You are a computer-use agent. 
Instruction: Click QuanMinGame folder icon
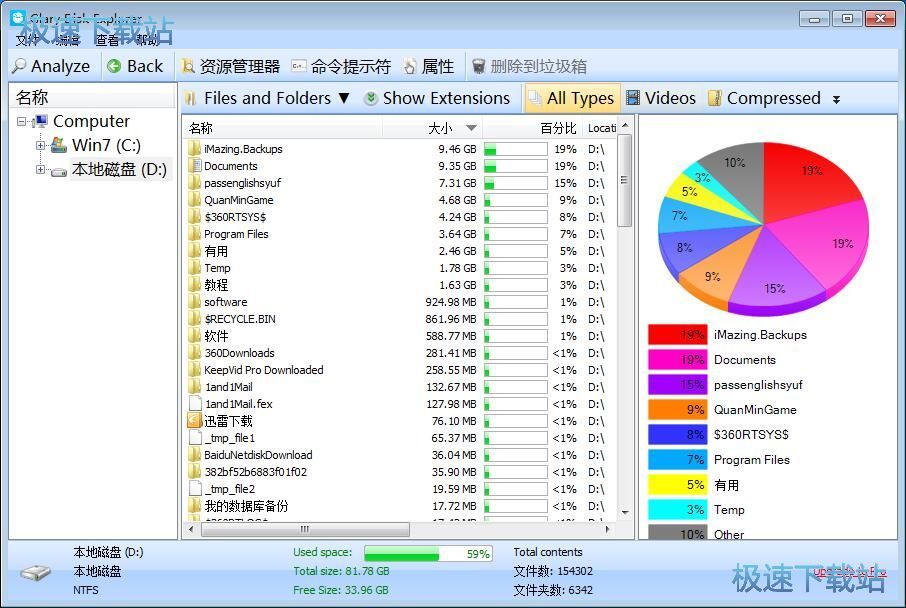(x=195, y=200)
